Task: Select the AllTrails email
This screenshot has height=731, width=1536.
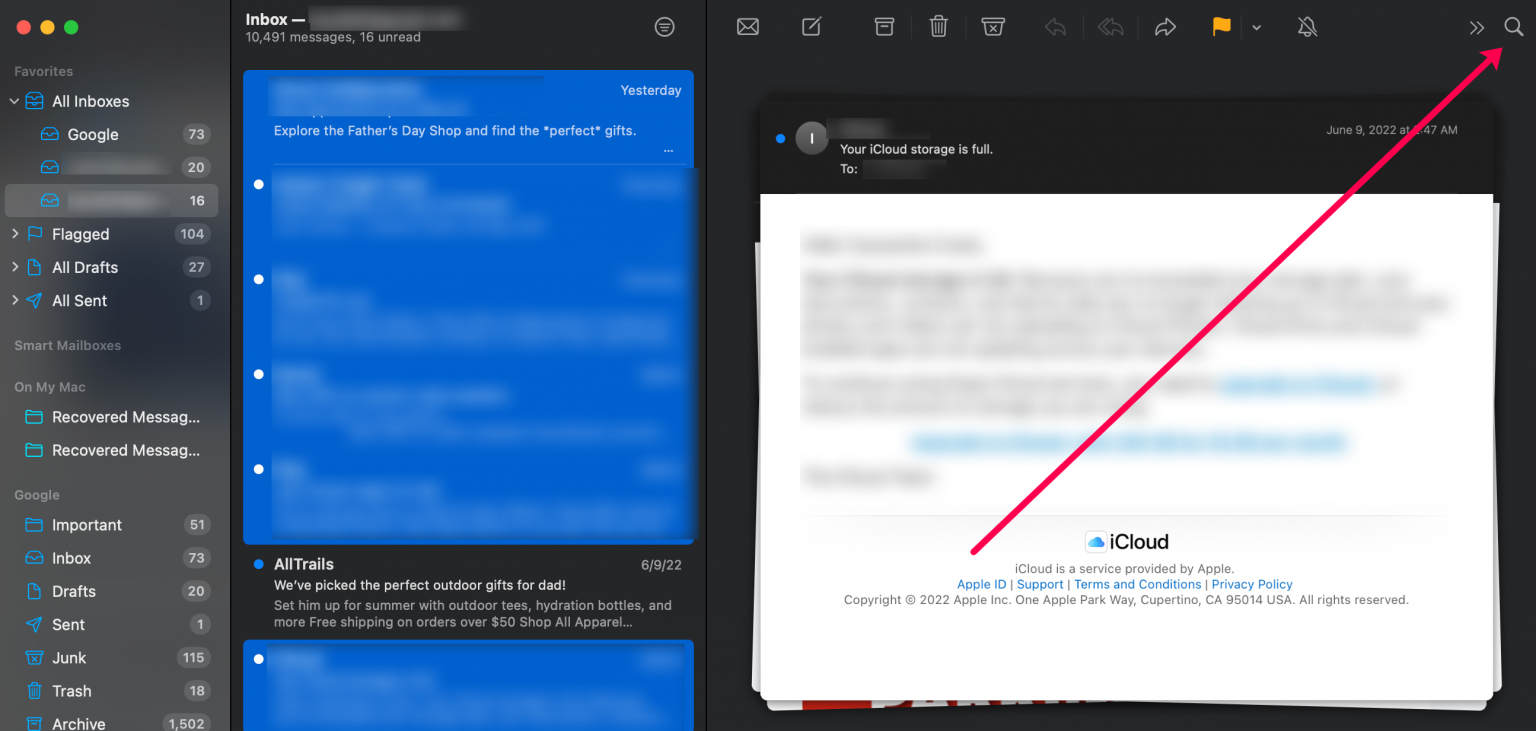Action: click(x=468, y=590)
